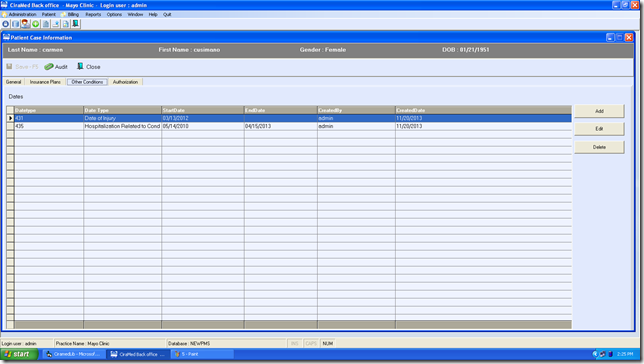The width and height of the screenshot is (644, 364).
Task: Click the green plus add toolbar icon
Action: point(36,24)
